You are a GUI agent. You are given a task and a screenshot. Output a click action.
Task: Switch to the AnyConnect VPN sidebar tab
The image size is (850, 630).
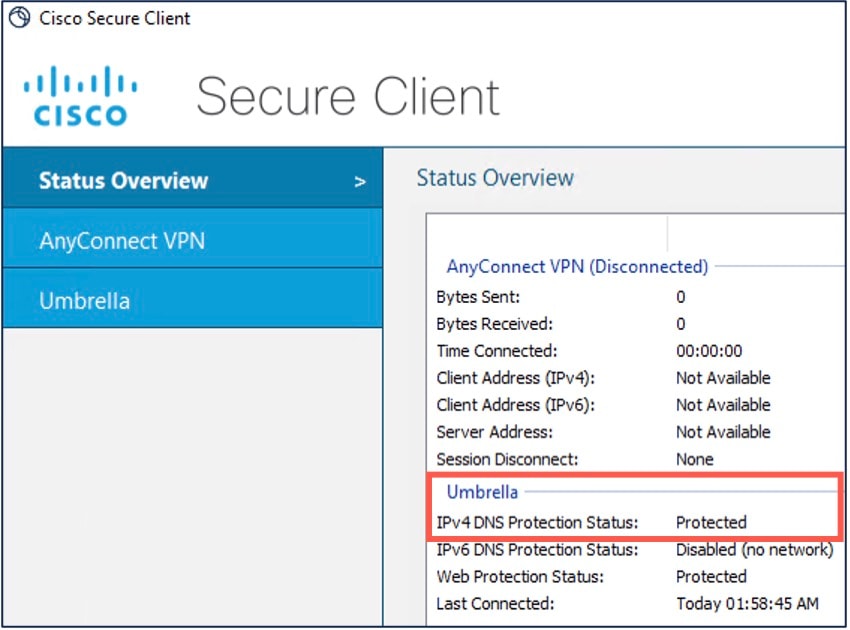point(122,240)
